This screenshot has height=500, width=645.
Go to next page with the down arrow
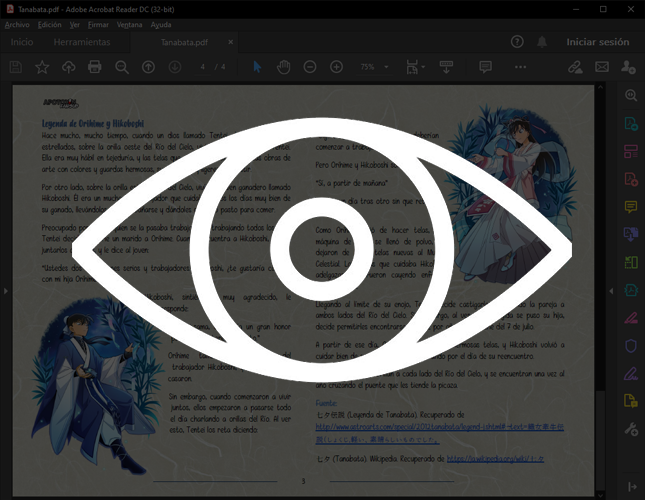pos(175,67)
